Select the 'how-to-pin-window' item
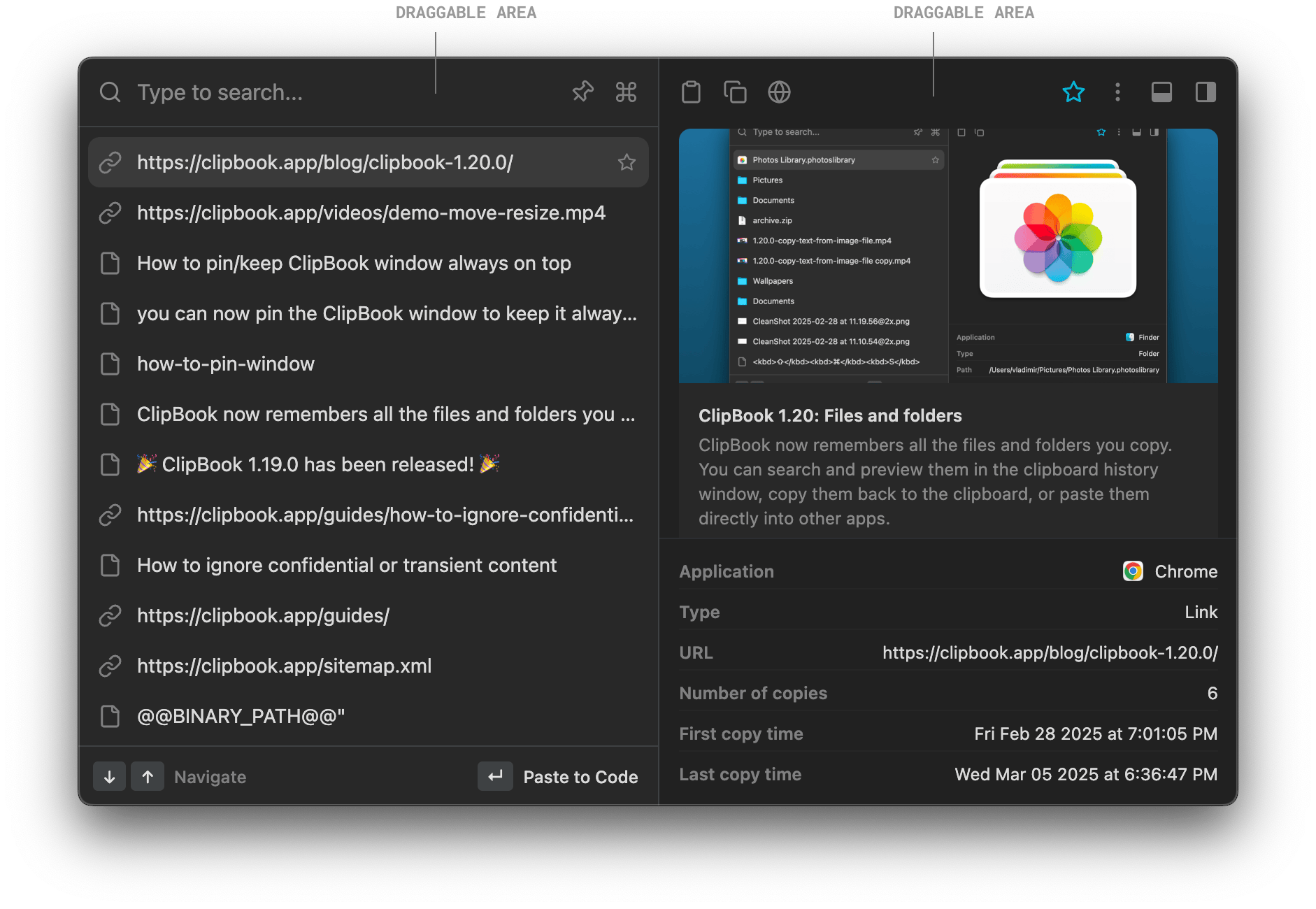Screen dimensions: 1316x909 pos(369,364)
